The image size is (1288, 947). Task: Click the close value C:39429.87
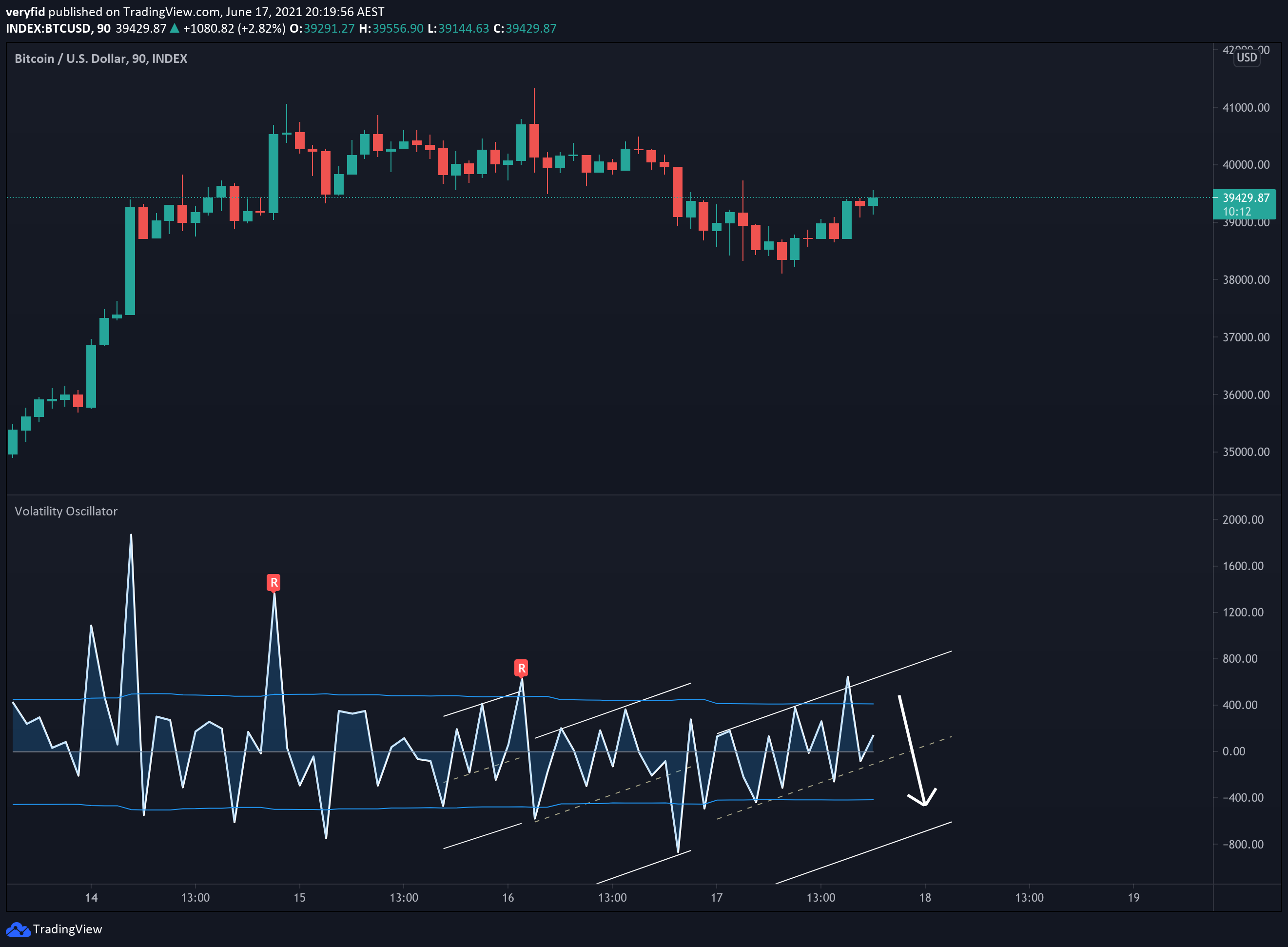click(525, 29)
